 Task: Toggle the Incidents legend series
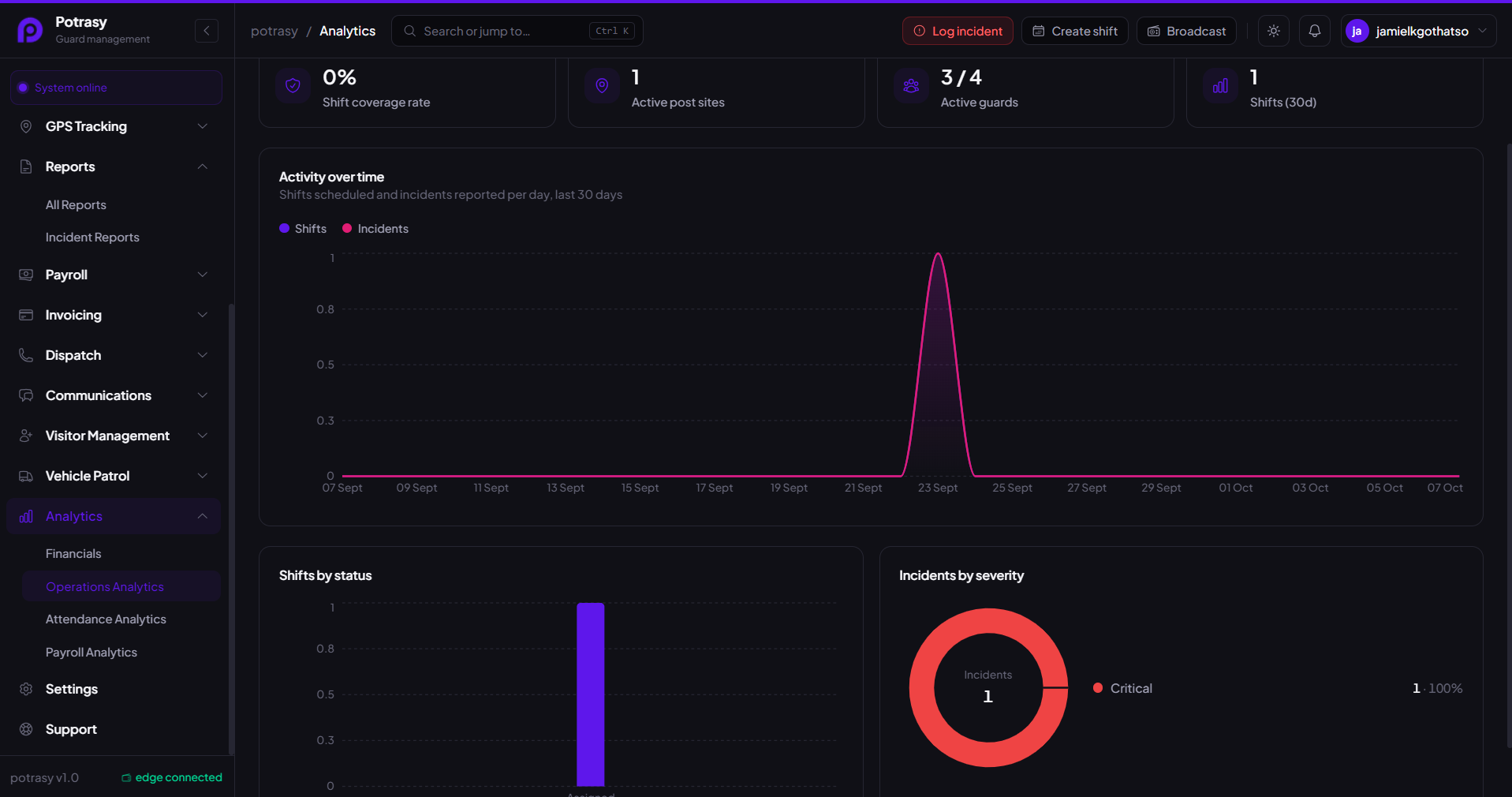pyautogui.click(x=375, y=228)
